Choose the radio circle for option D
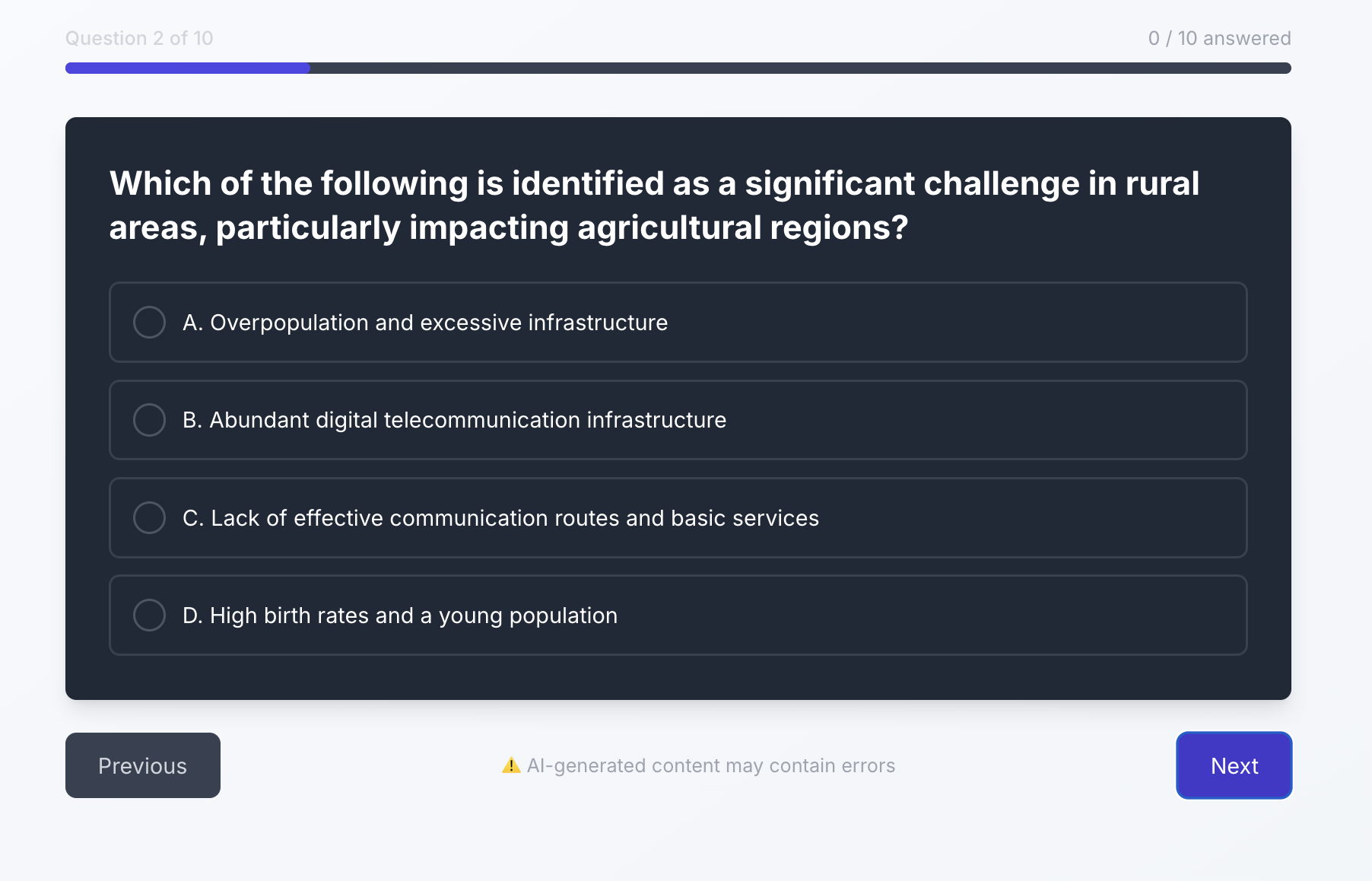 [149, 615]
